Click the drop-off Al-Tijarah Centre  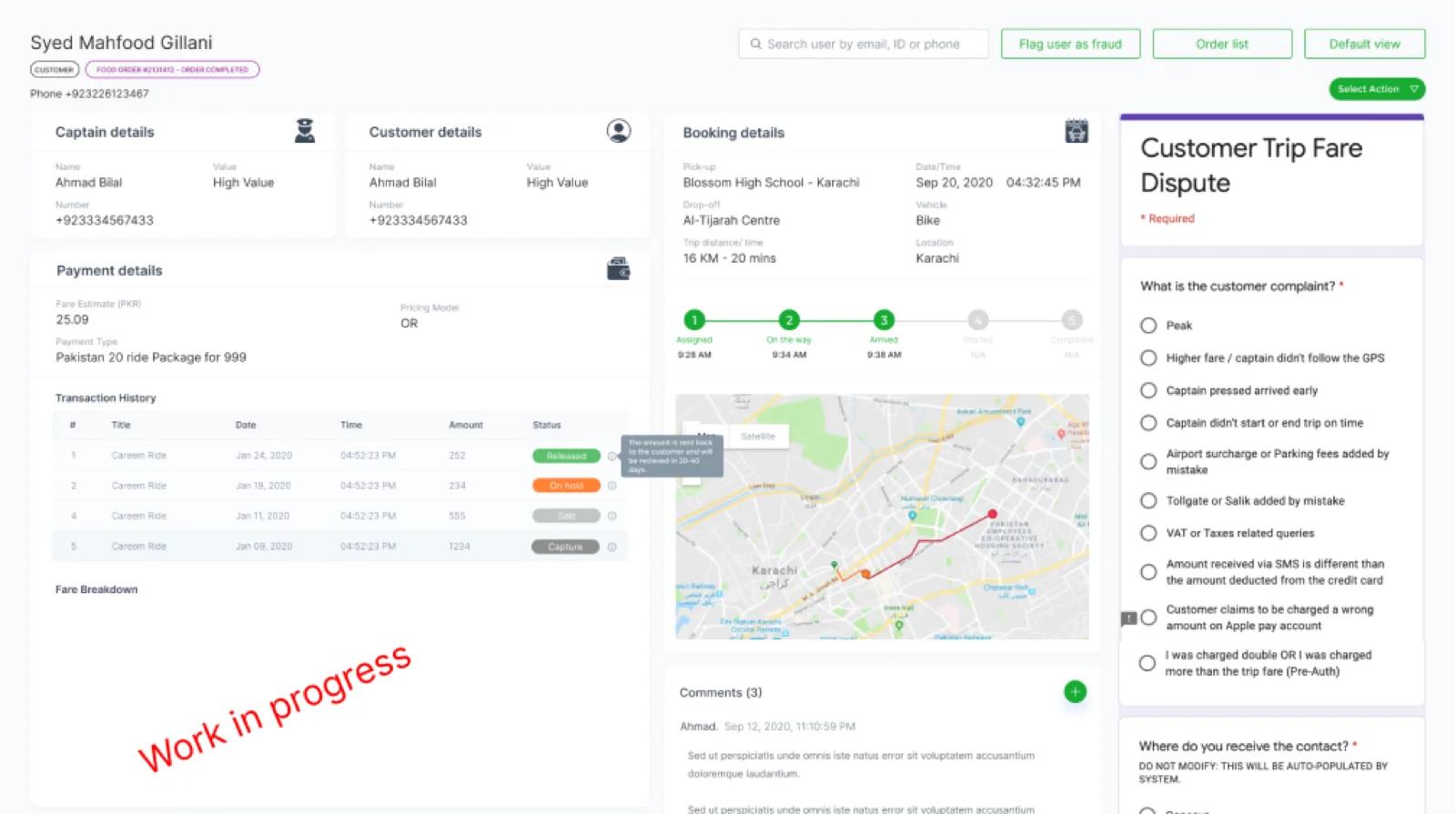pyautogui.click(x=732, y=220)
